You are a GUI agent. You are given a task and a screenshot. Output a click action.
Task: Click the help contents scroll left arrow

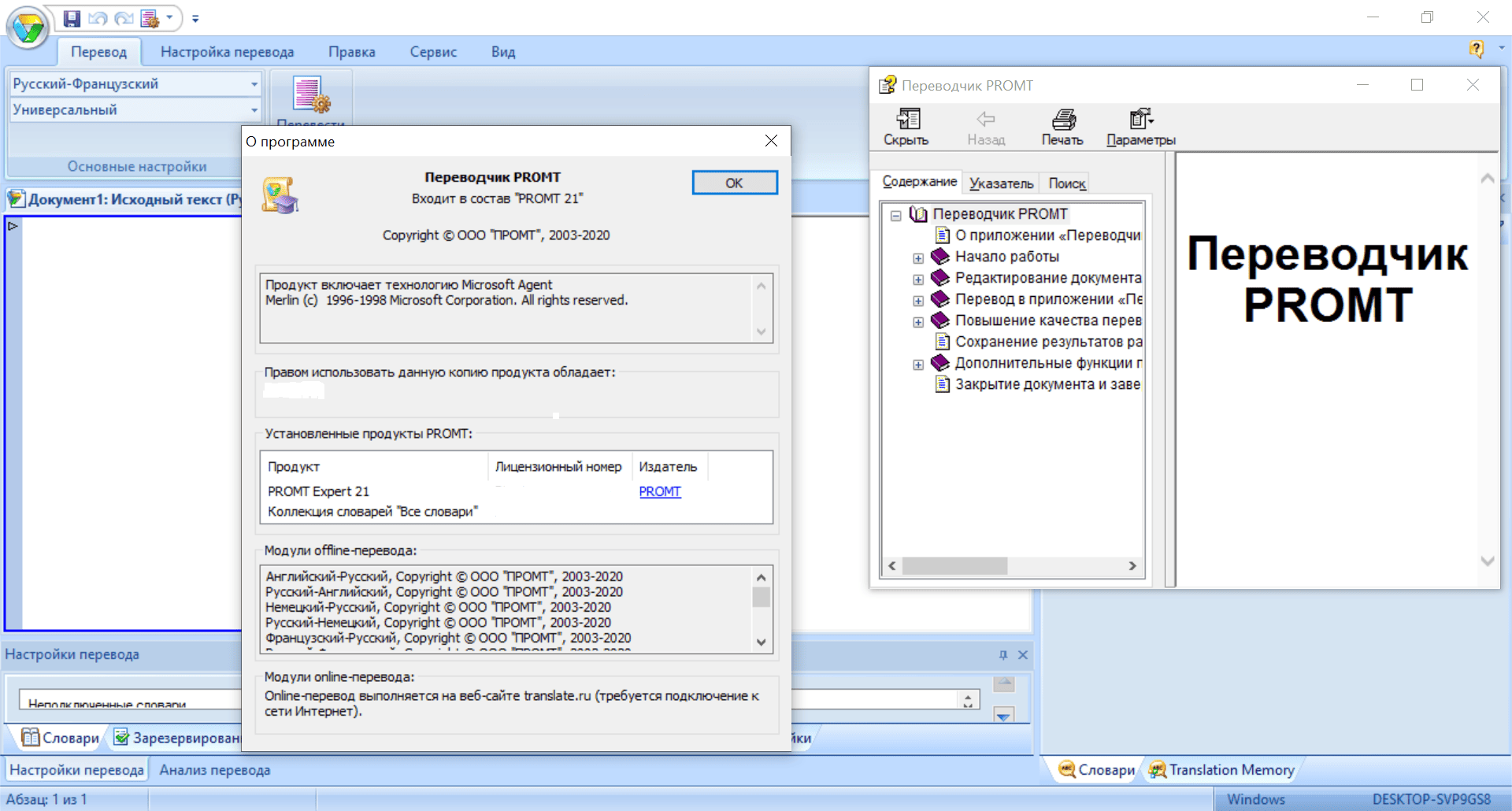[x=892, y=566]
